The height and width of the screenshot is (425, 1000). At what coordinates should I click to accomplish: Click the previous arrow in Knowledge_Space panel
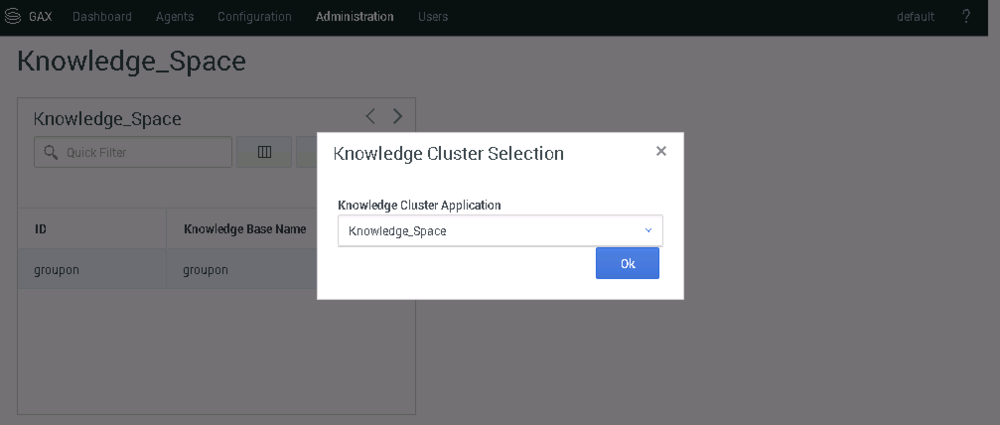pos(371,116)
